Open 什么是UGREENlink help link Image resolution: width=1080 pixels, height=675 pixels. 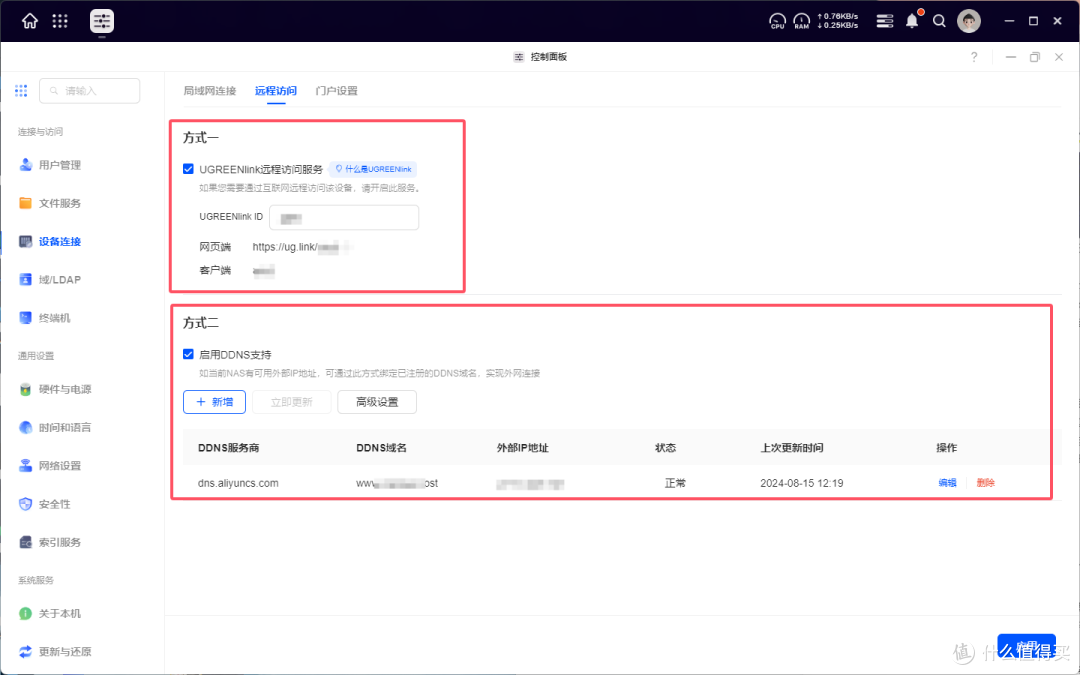click(x=373, y=169)
